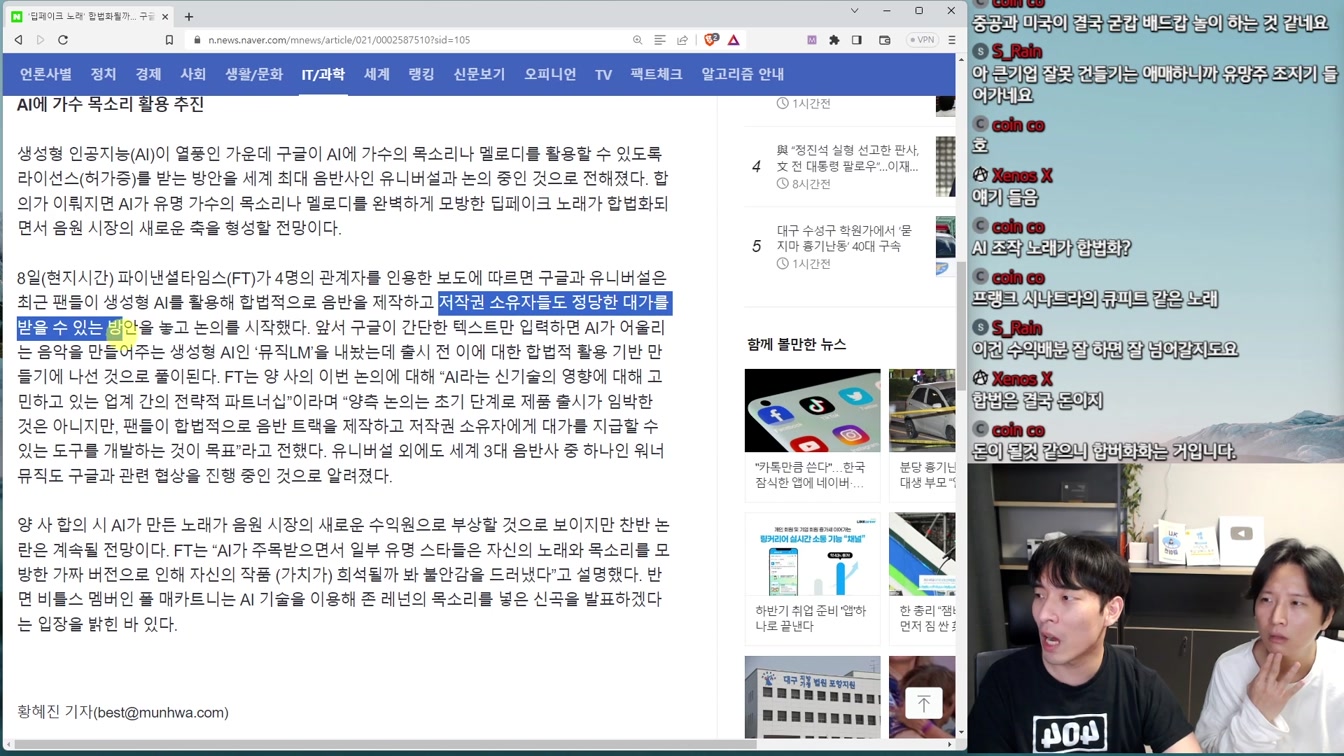Click the 카톡만큼 쓴다 article thumbnail
The image size is (1344, 756).
click(x=812, y=410)
